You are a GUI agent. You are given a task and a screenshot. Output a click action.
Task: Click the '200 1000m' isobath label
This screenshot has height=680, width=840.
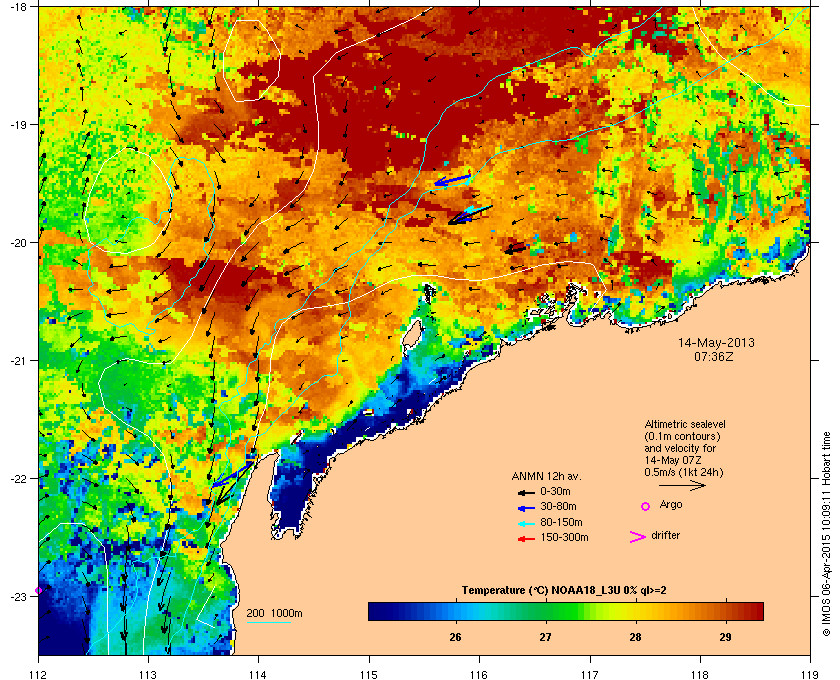pos(274,613)
